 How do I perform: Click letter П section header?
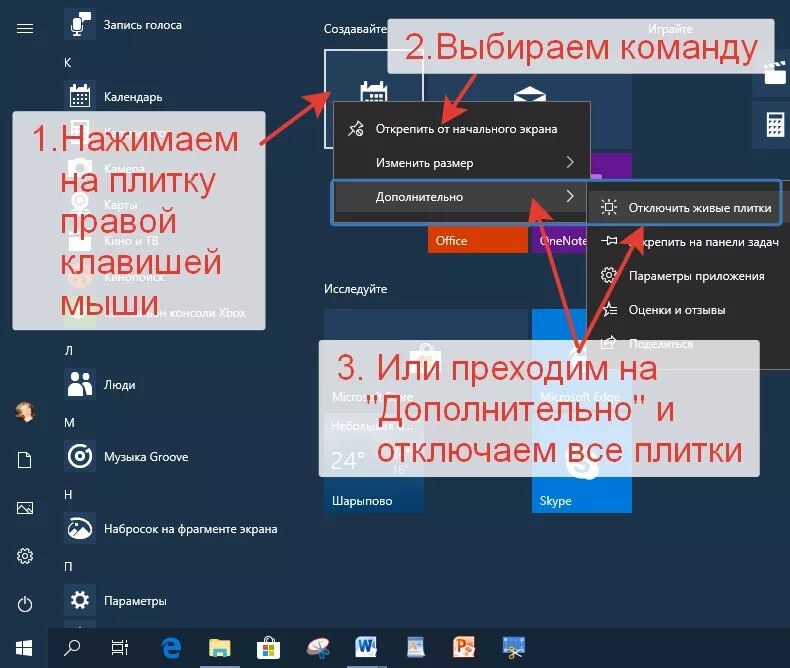pos(68,567)
